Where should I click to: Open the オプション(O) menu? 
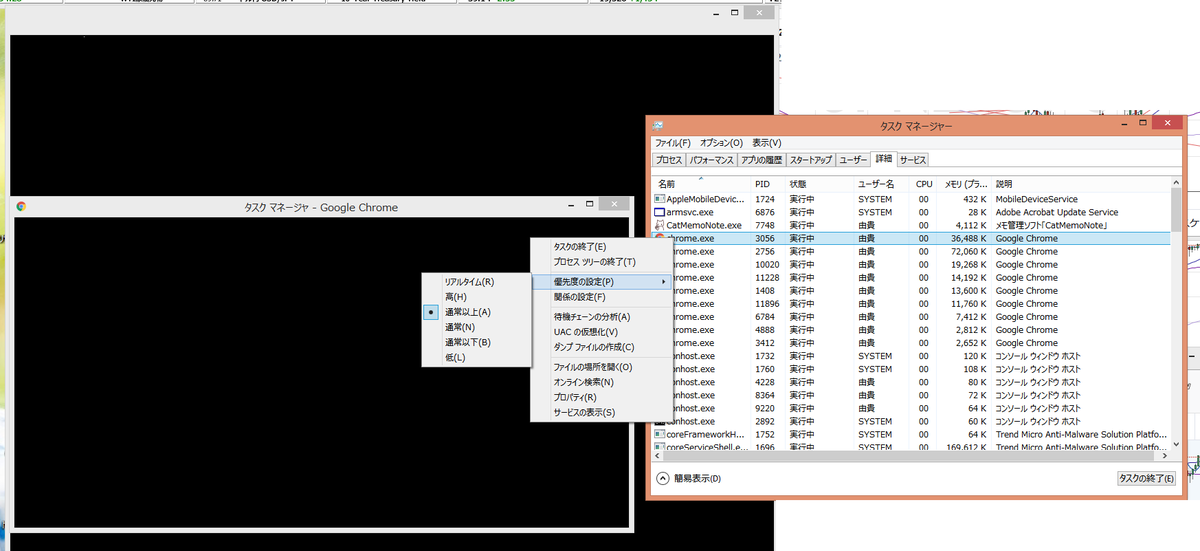[x=721, y=143]
